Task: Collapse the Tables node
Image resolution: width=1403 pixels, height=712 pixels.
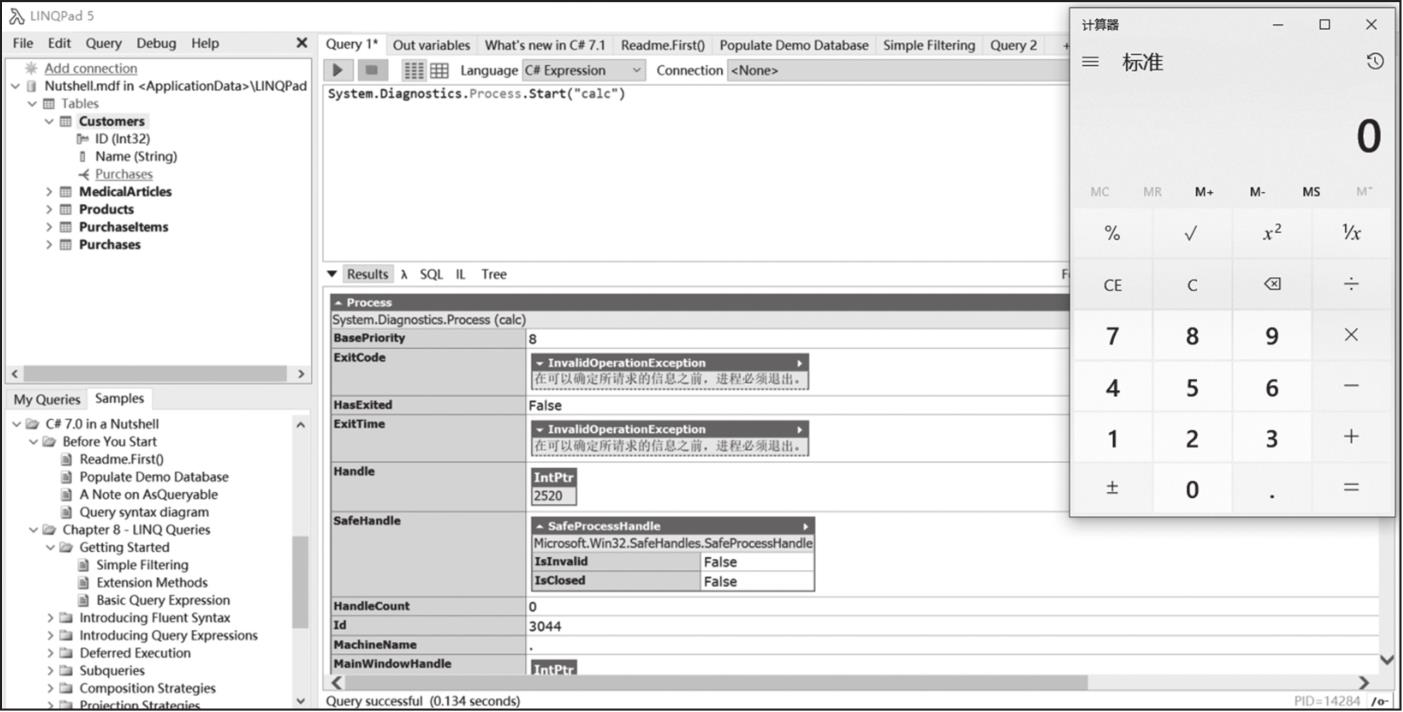Action: point(32,104)
